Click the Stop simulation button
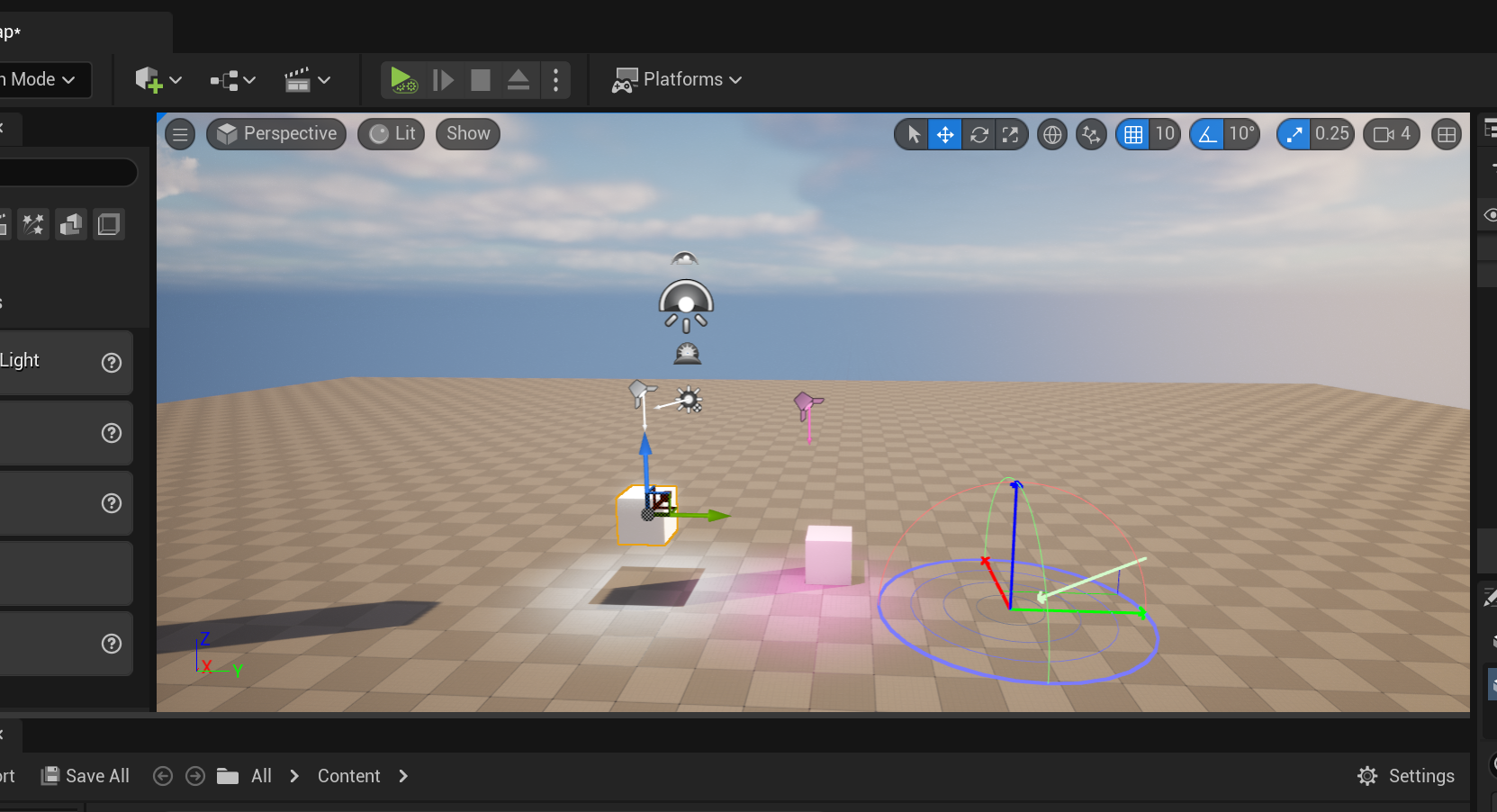 pyautogui.click(x=481, y=80)
